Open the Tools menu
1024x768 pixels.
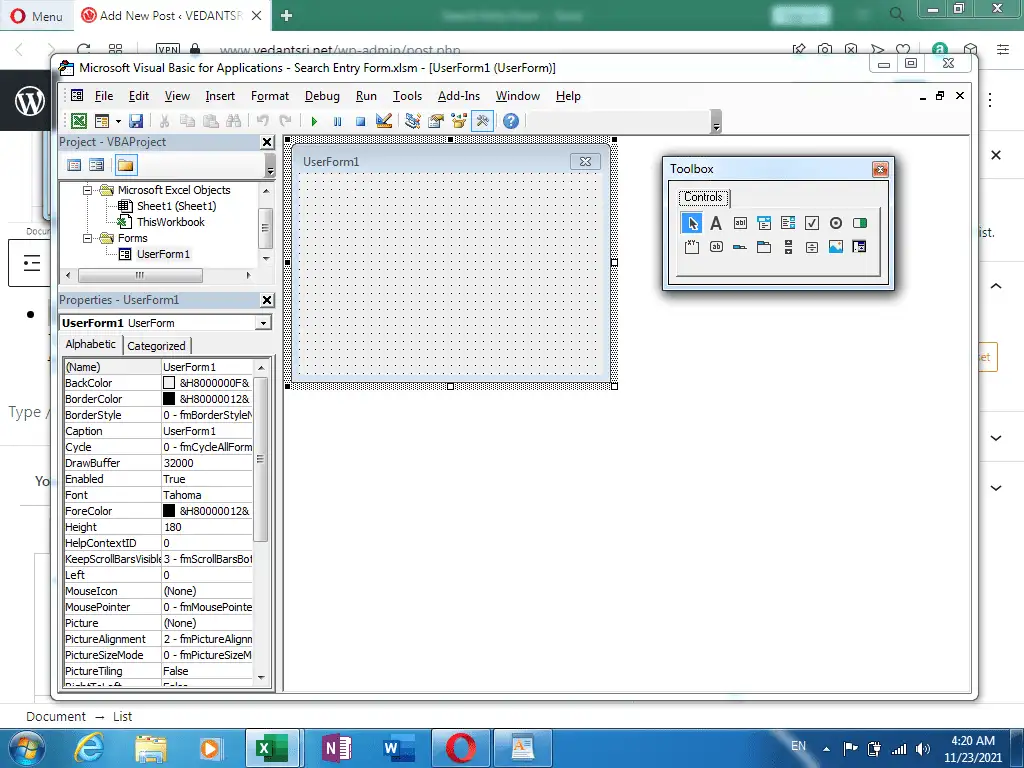click(x=407, y=96)
